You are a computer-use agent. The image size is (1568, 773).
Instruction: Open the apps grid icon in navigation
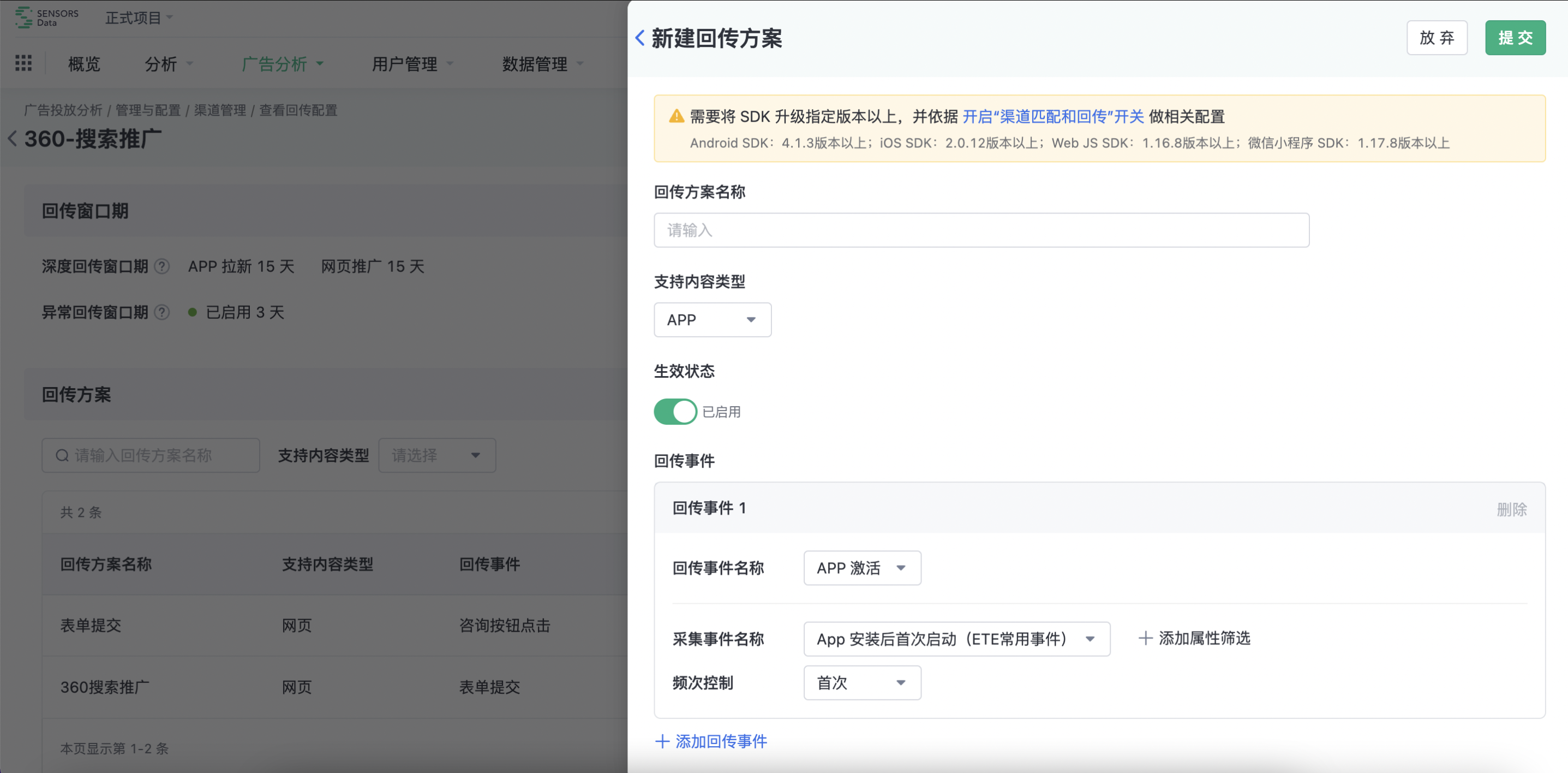click(23, 63)
